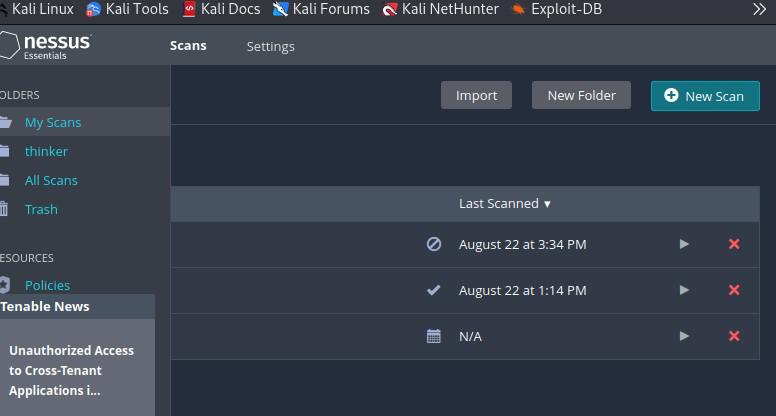776x416 pixels.
Task: Click the completed checkmark icon for 1:14 PM scan
Action: [x=434, y=290]
